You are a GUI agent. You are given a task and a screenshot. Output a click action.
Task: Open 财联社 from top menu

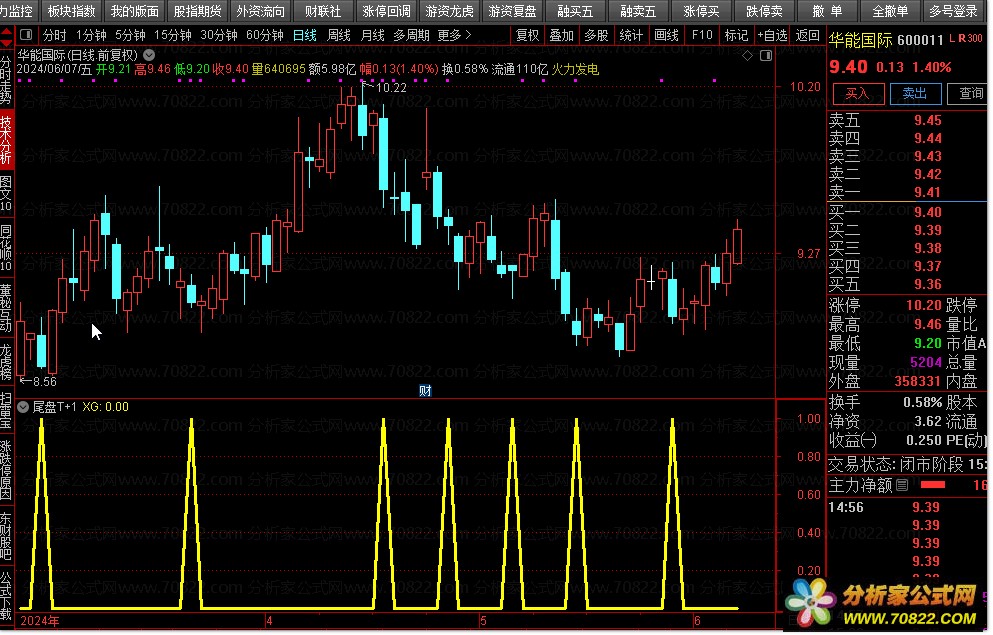click(x=323, y=11)
